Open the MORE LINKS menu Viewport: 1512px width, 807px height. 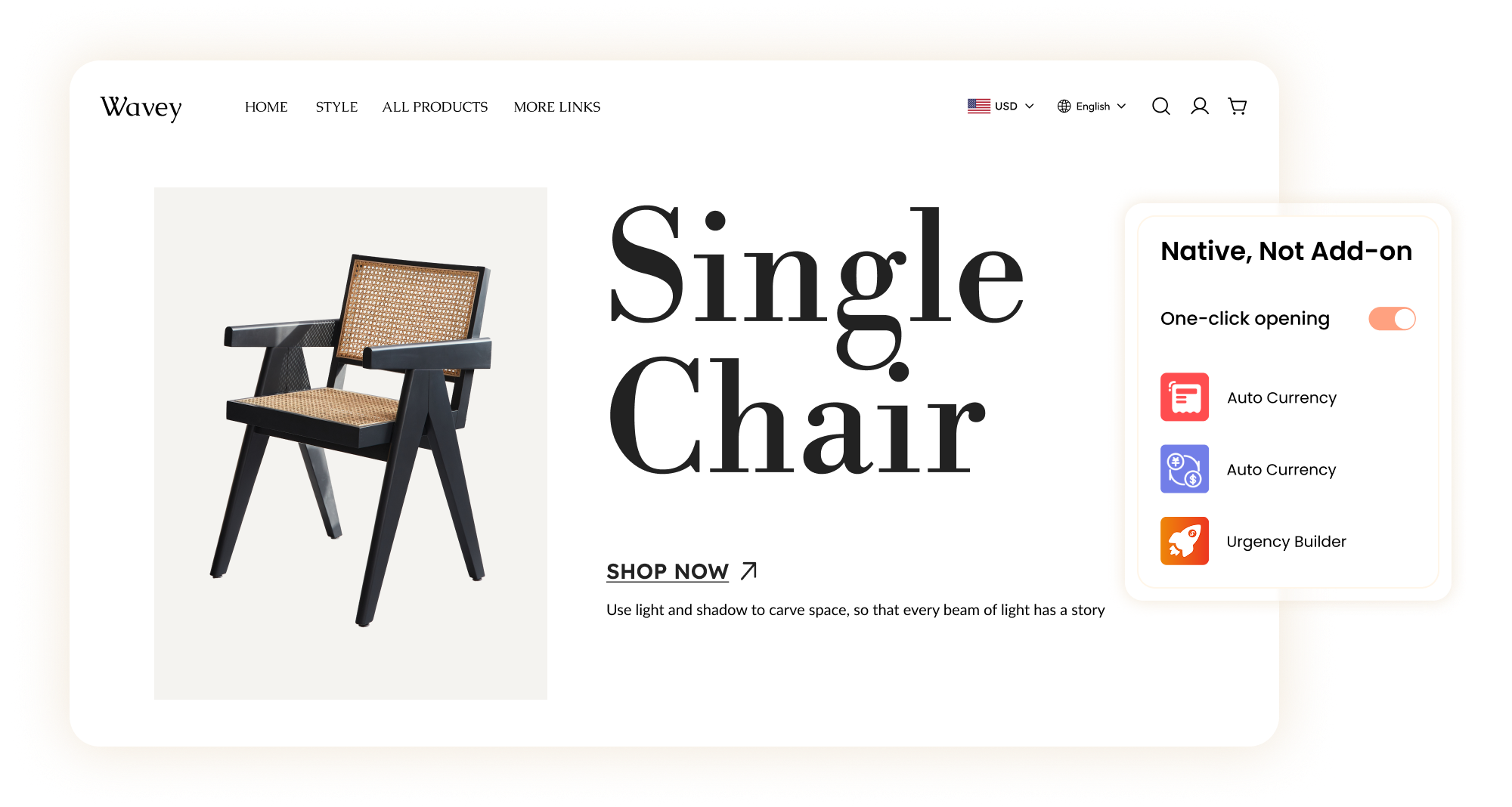(x=557, y=107)
